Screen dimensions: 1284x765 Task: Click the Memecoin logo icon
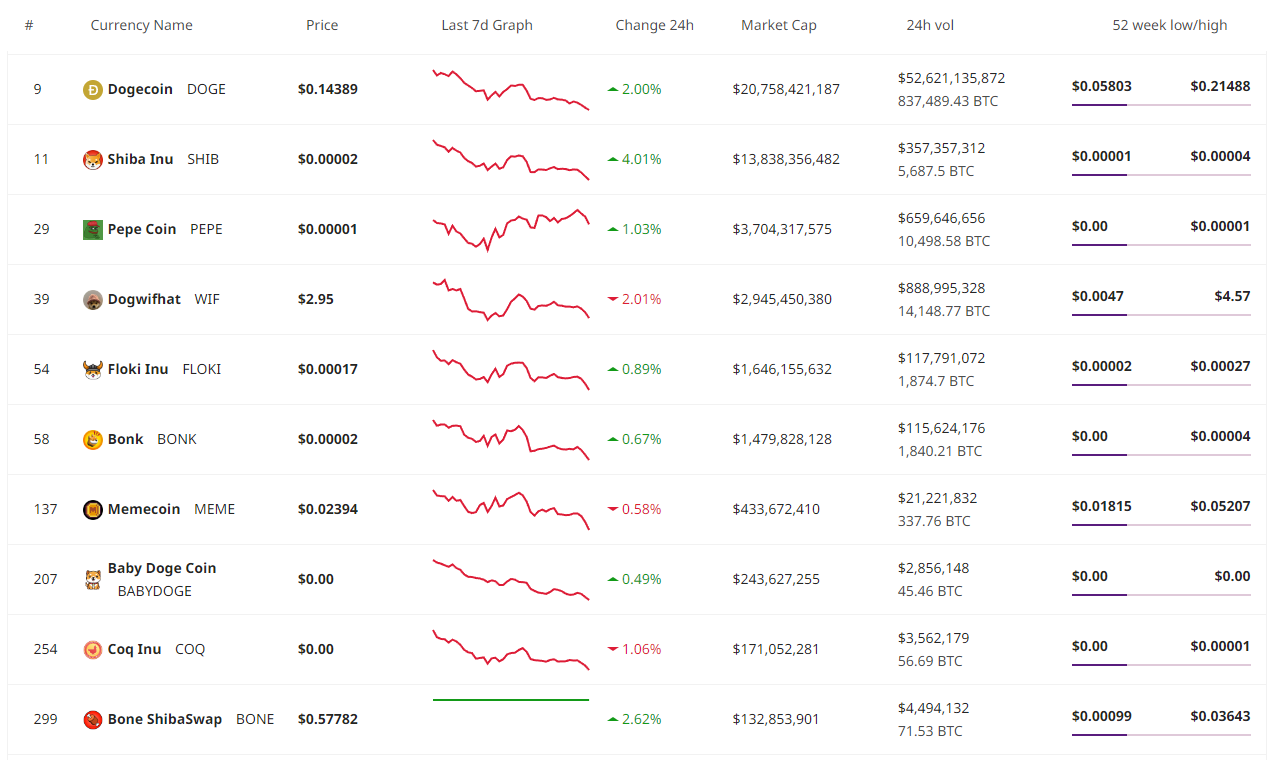coord(91,509)
